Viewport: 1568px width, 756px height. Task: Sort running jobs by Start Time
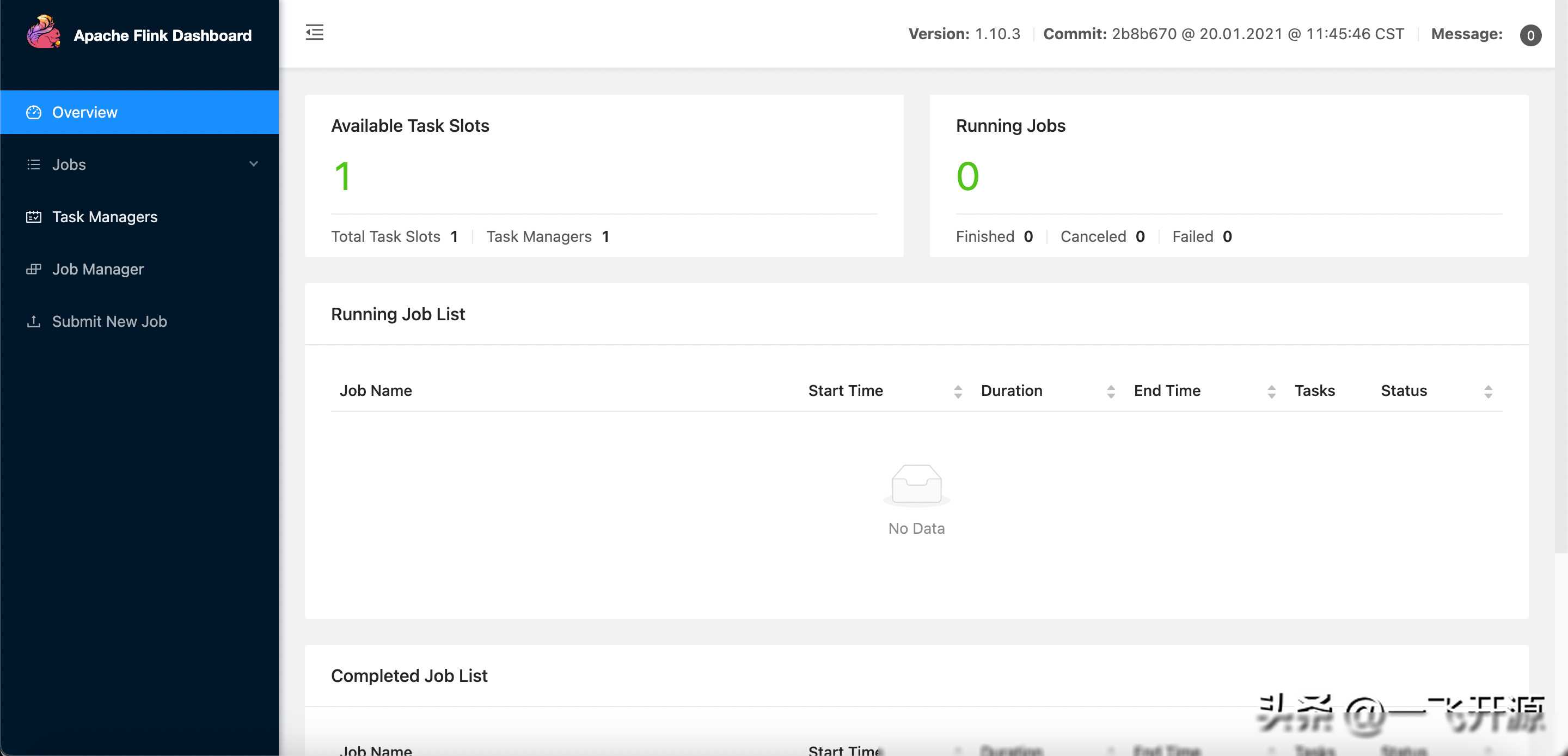pos(958,392)
